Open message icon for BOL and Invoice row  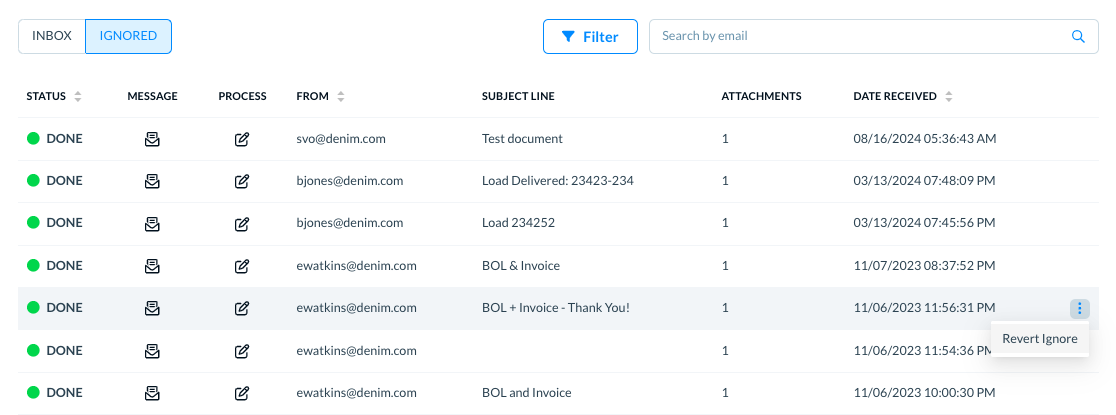[152, 393]
